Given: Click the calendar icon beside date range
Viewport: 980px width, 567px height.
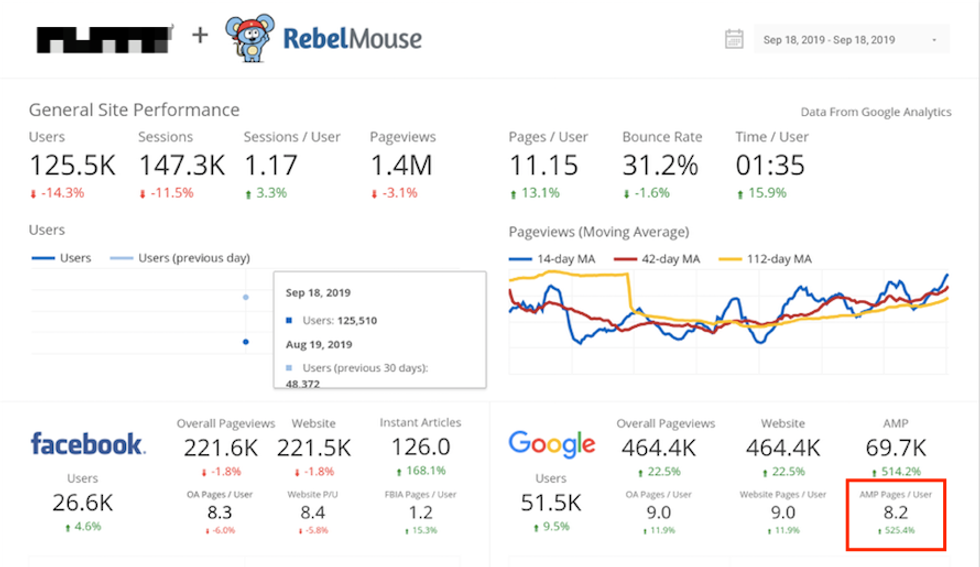Looking at the screenshot, I should click(734, 39).
